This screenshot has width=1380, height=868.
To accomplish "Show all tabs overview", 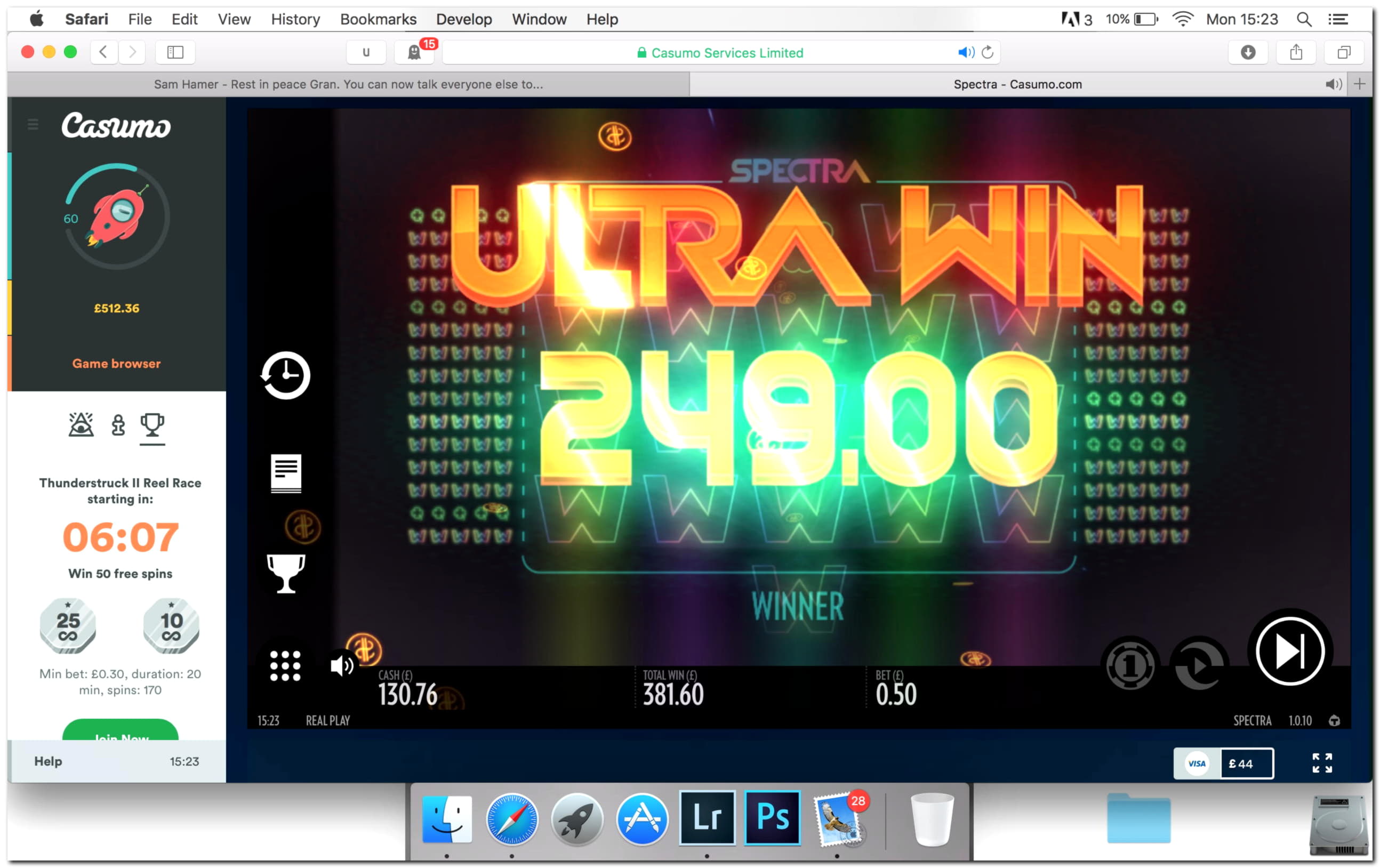I will [1344, 52].
